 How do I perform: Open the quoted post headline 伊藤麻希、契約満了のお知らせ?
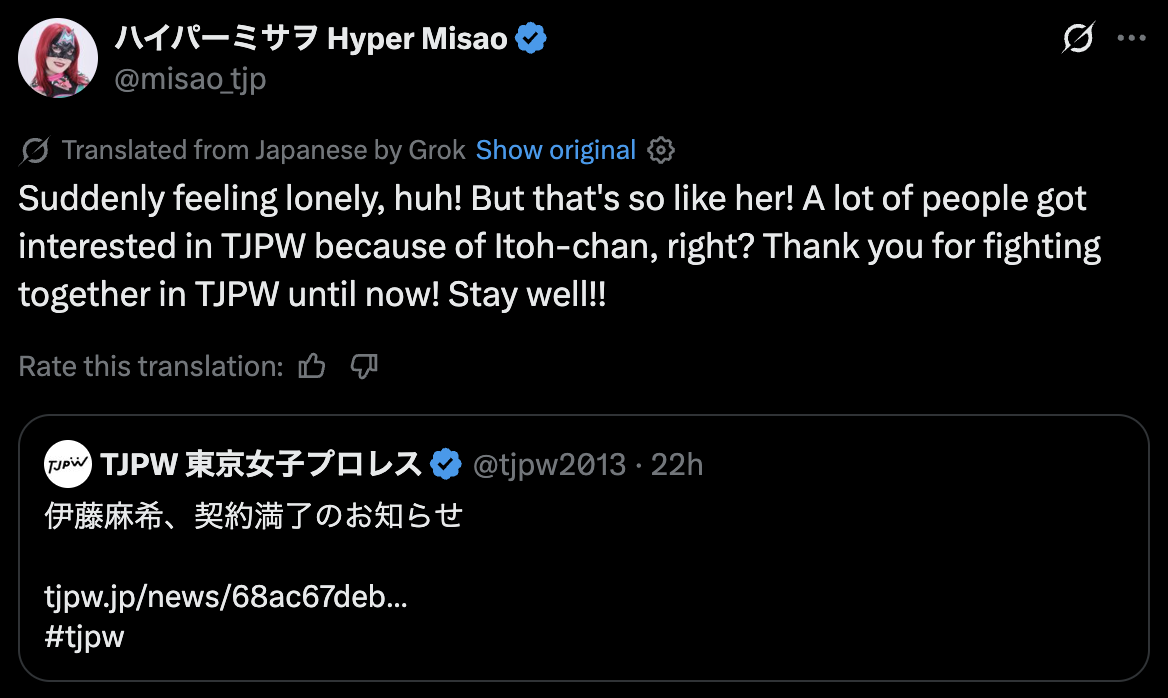(x=254, y=516)
